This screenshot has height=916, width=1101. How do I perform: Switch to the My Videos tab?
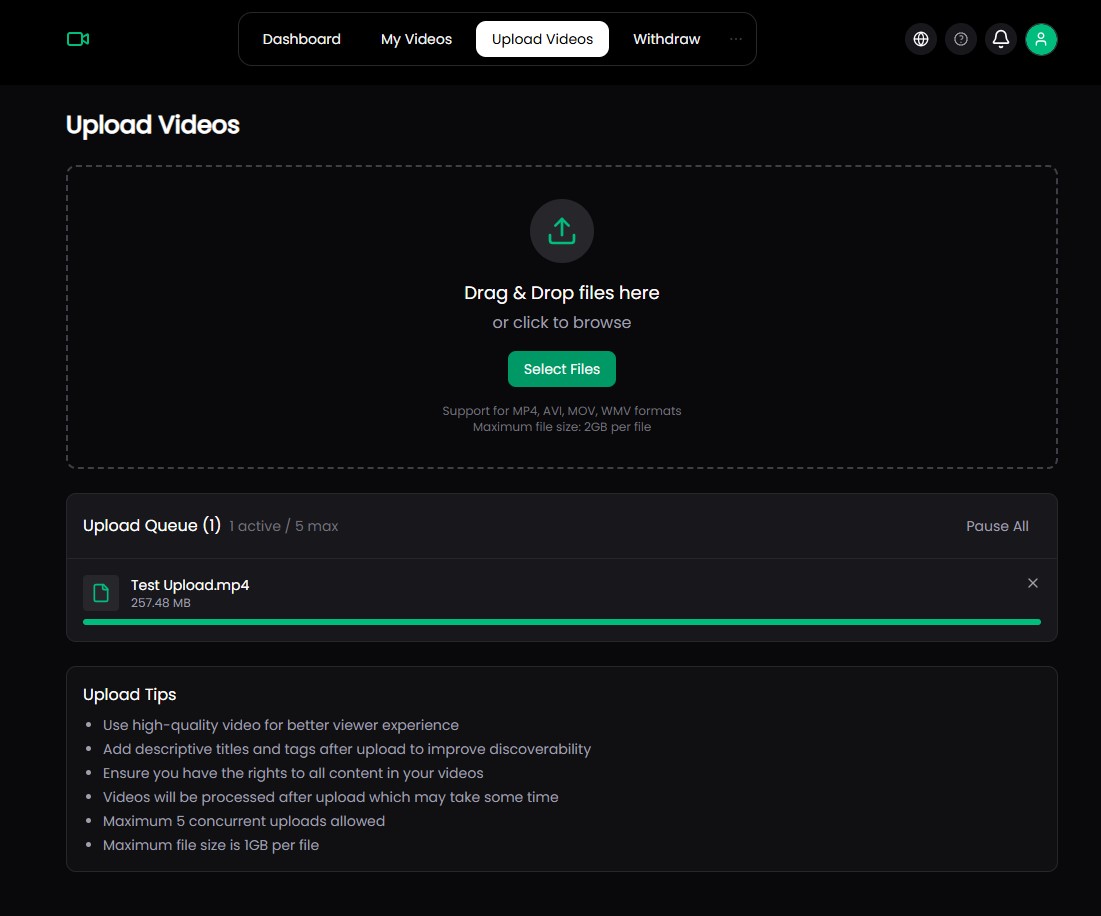point(416,39)
